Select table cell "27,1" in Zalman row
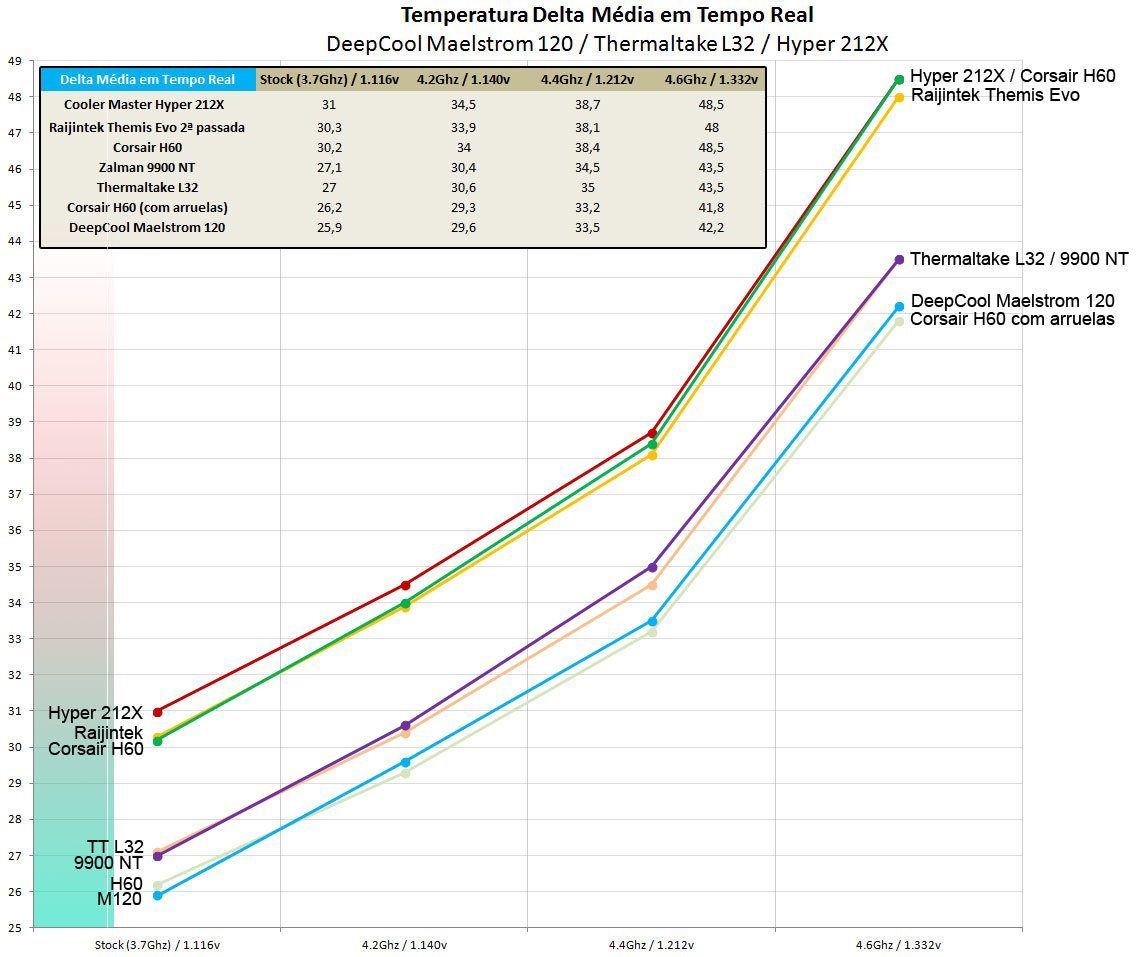This screenshot has height=957, width=1136. [x=329, y=167]
